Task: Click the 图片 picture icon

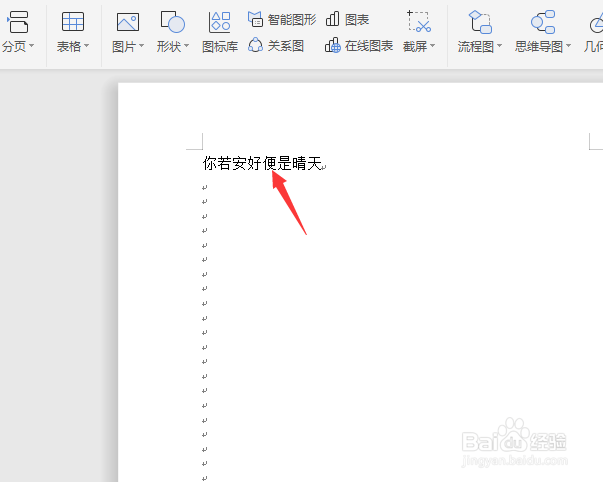Action: pyautogui.click(x=128, y=22)
